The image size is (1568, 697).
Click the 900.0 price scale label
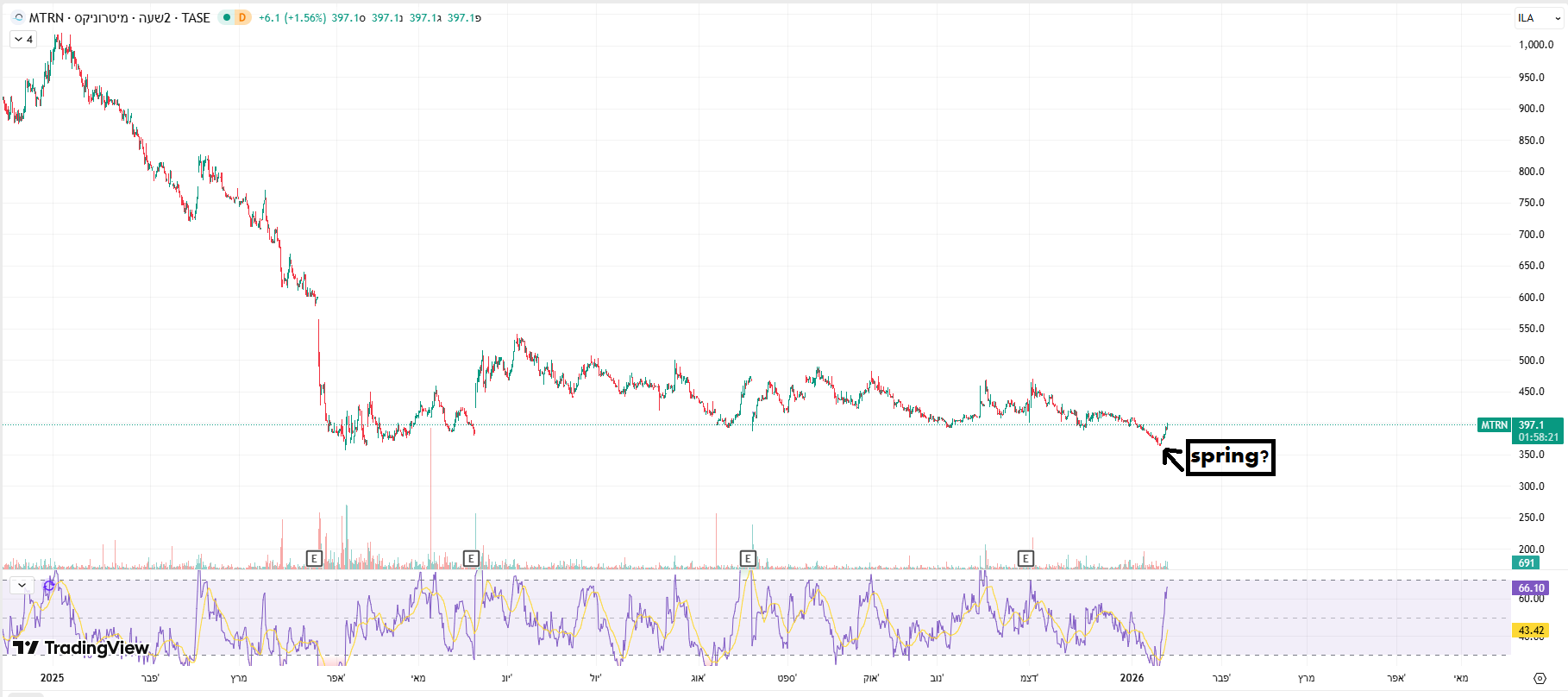point(1532,109)
